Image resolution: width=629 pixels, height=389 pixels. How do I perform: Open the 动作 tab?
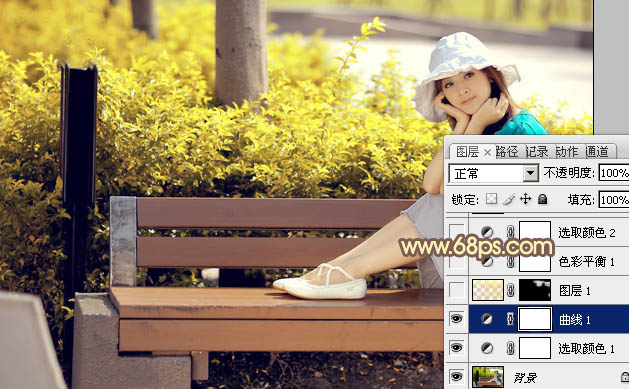(567, 152)
